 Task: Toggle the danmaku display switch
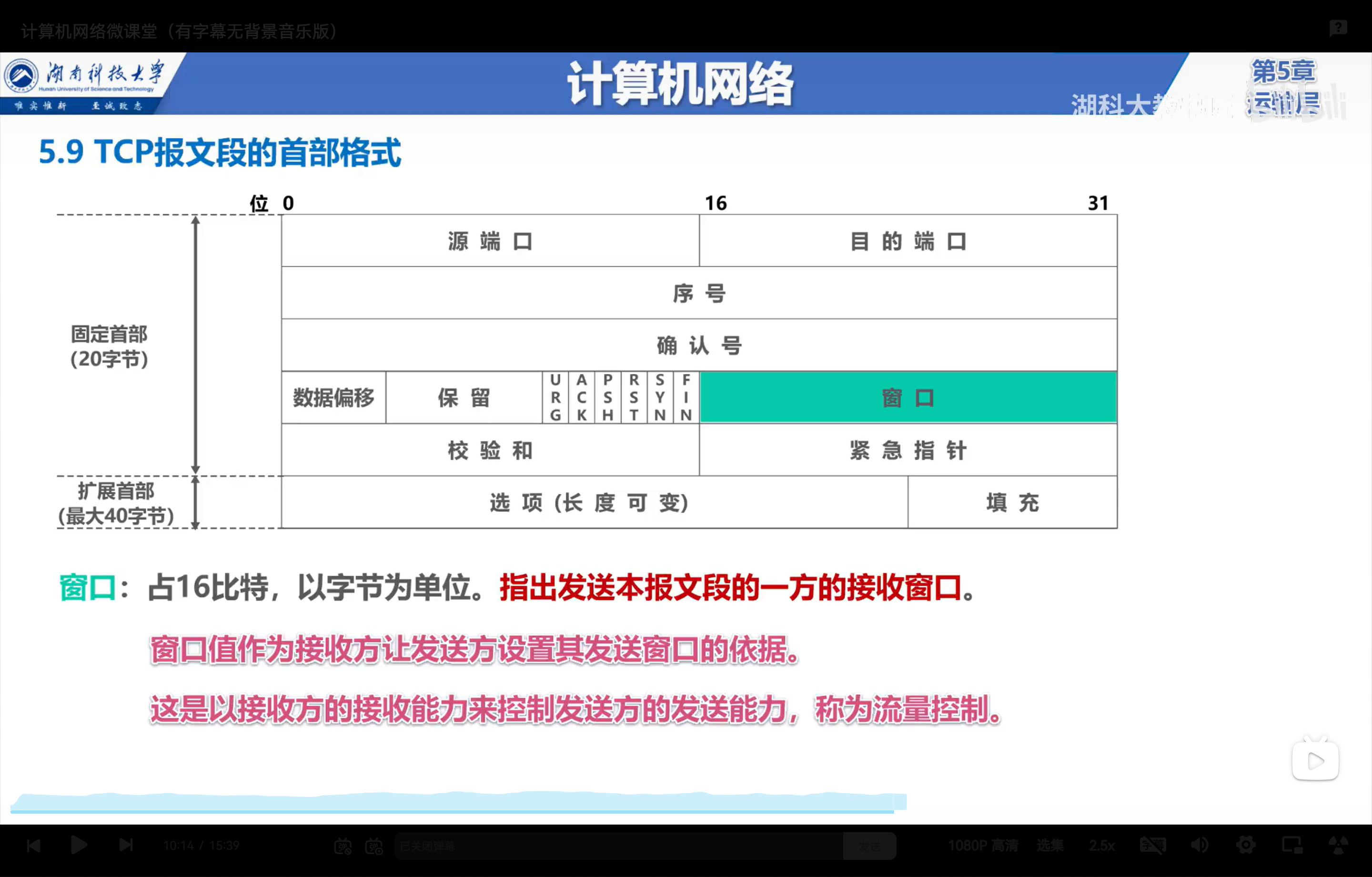[x=343, y=846]
